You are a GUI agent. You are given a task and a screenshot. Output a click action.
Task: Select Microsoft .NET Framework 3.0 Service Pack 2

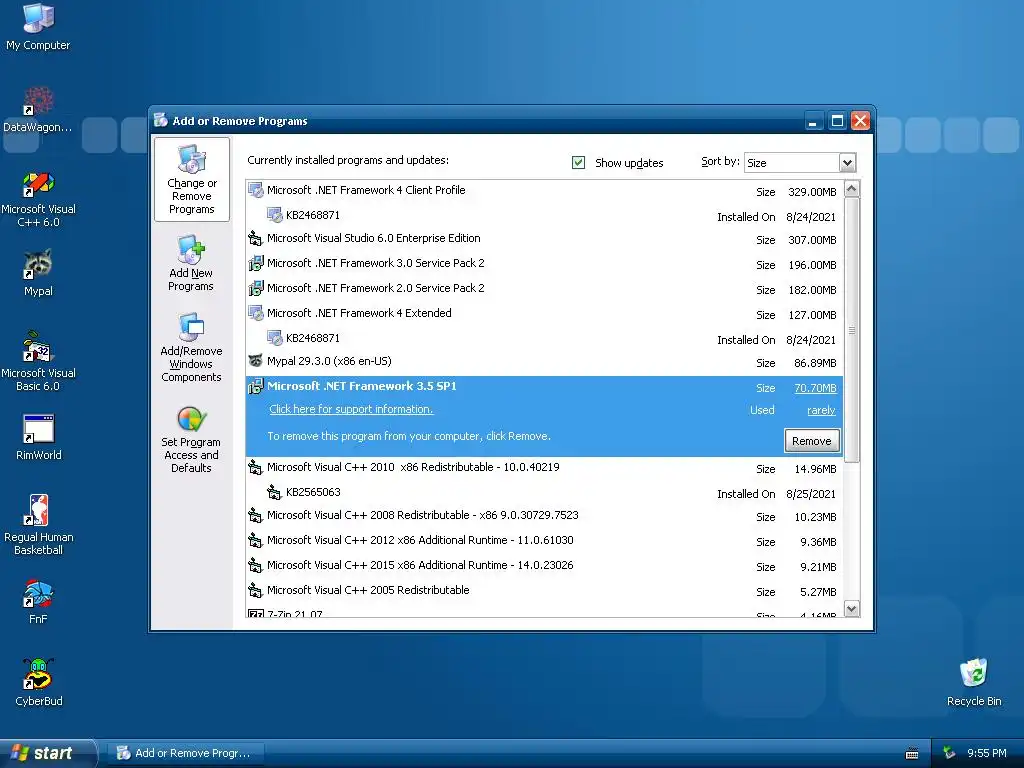point(544,264)
